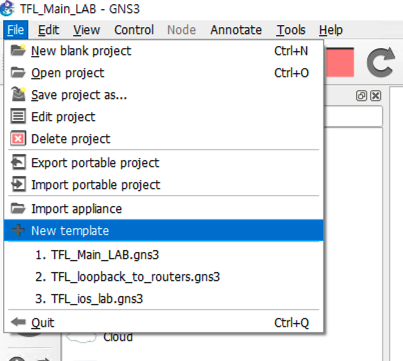Click the reload arrow toolbar icon
The width and height of the screenshot is (403, 361).
pos(381,62)
